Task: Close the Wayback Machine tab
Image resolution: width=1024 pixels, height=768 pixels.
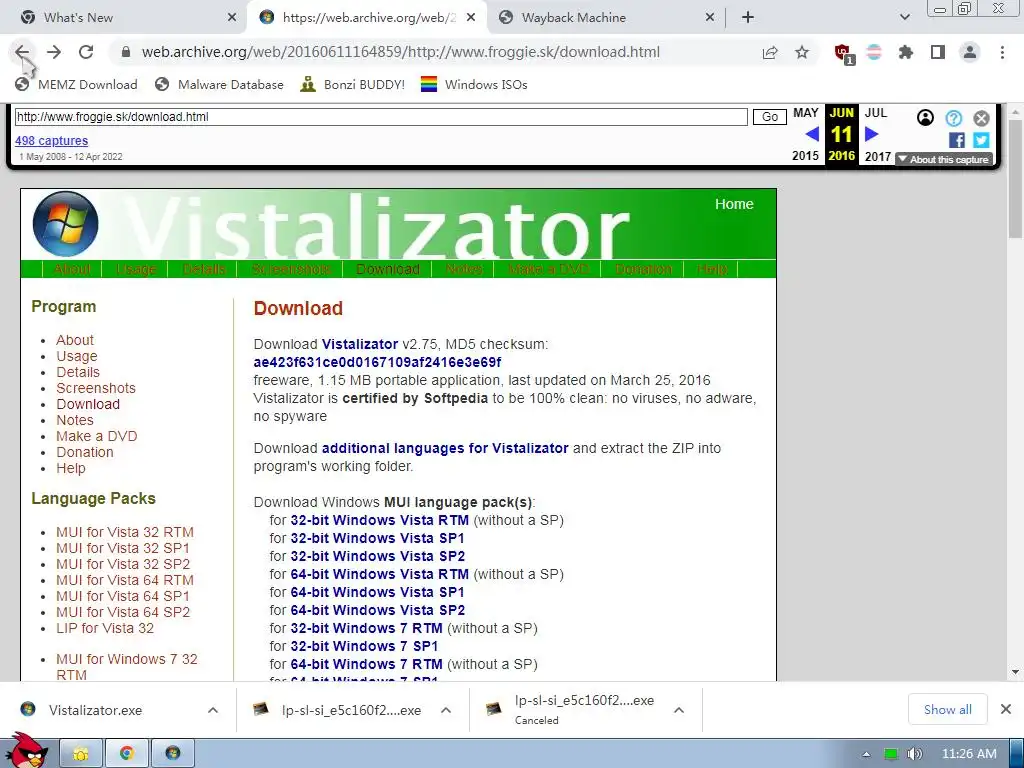Action: (710, 18)
